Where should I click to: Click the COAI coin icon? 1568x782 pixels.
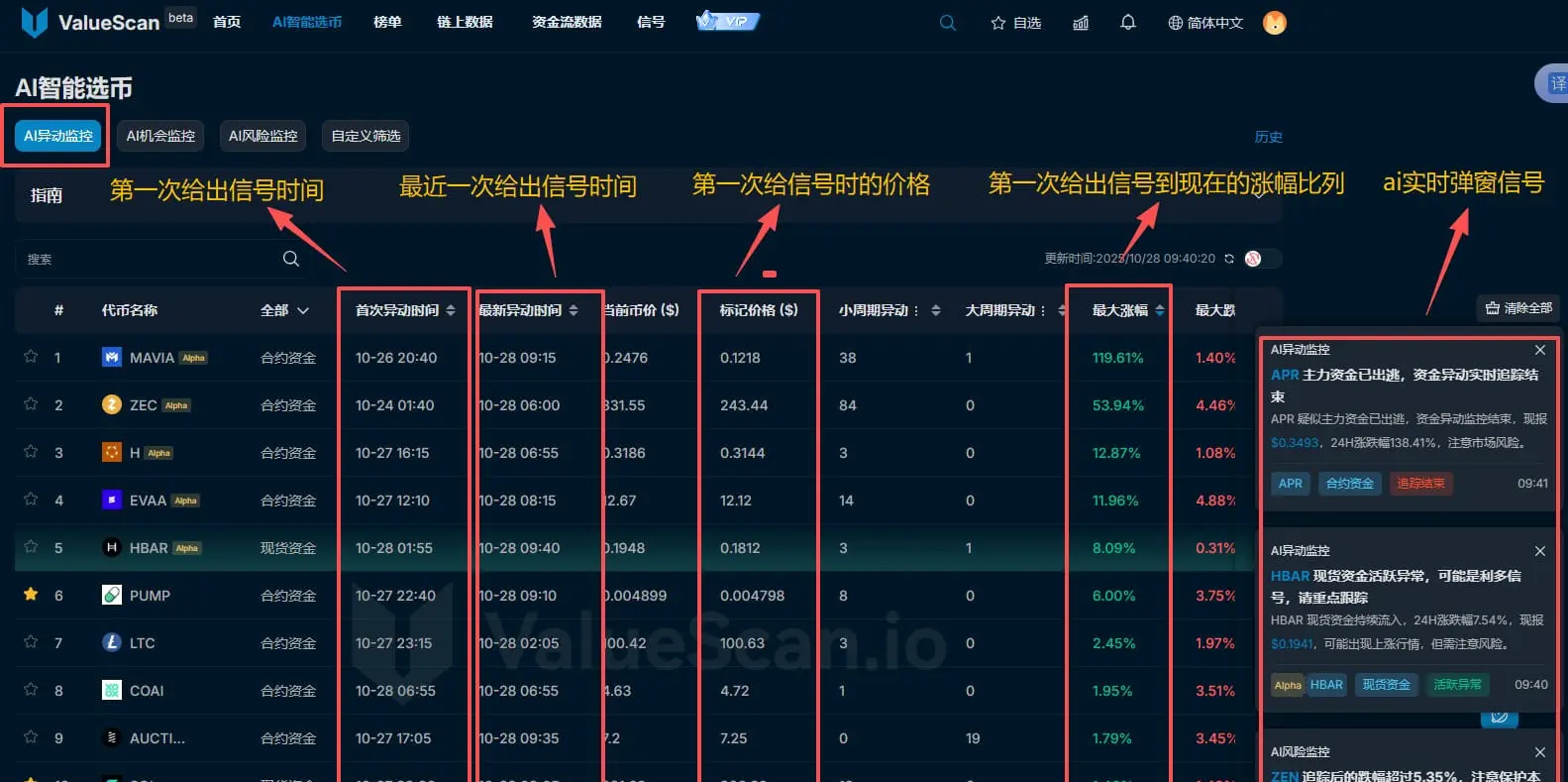click(112, 691)
